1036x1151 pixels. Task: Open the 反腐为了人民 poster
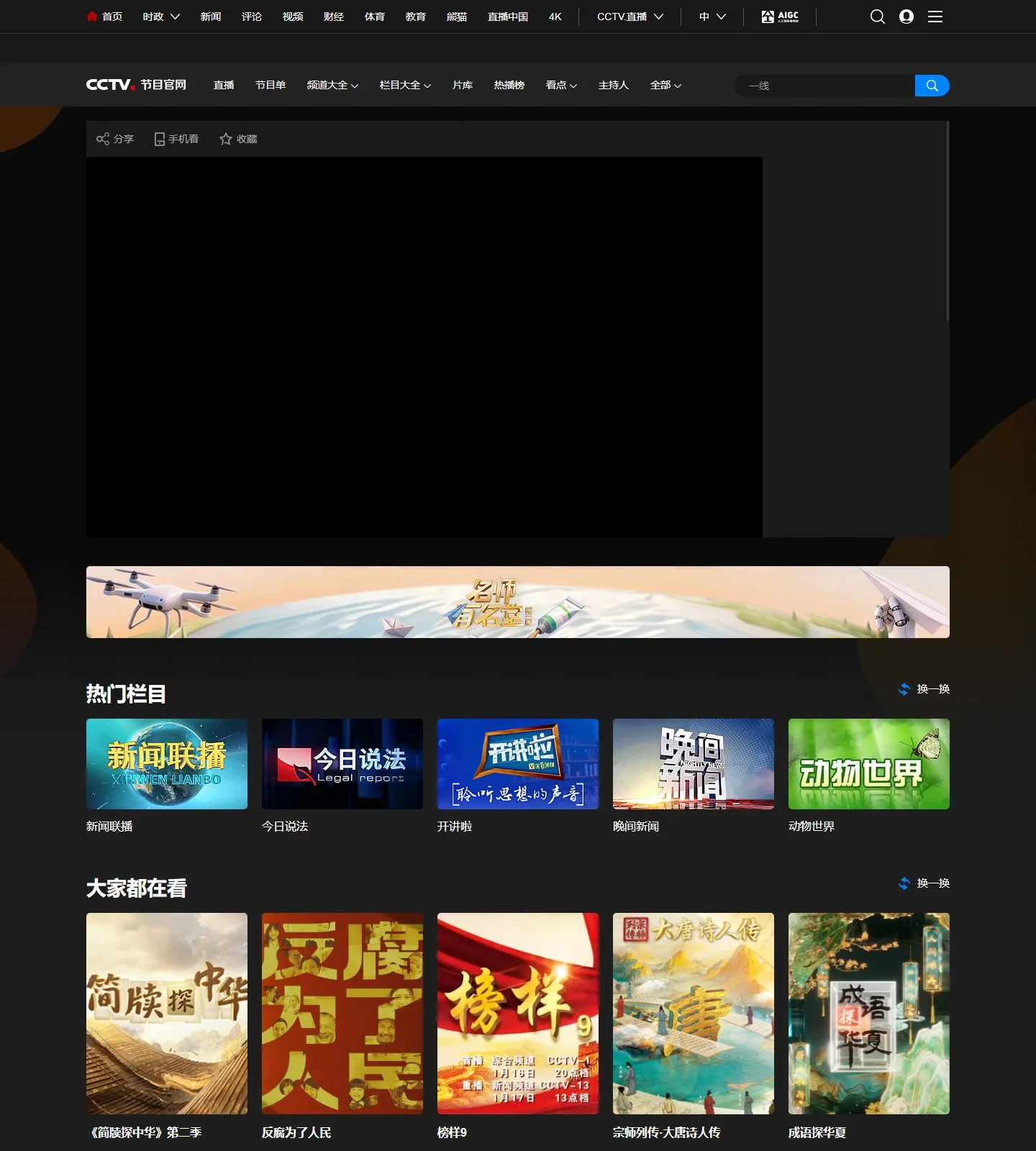[x=342, y=1014]
